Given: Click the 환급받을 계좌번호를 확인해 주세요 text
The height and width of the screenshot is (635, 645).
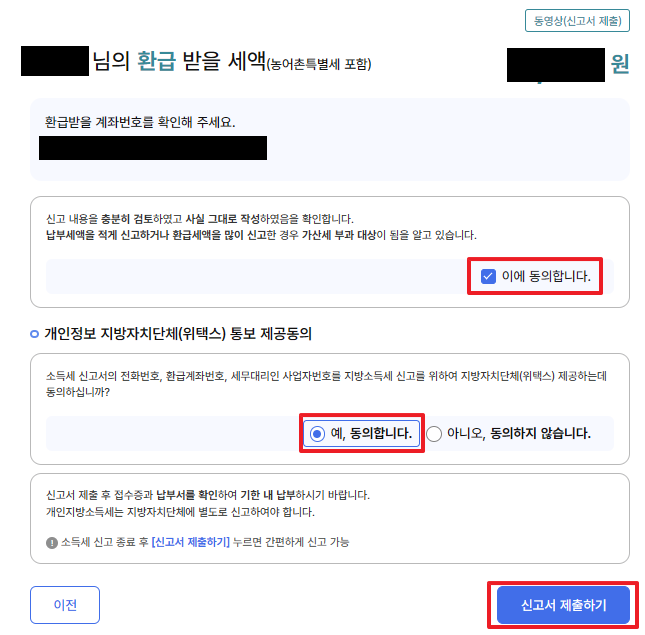Looking at the screenshot, I should tap(140, 122).
